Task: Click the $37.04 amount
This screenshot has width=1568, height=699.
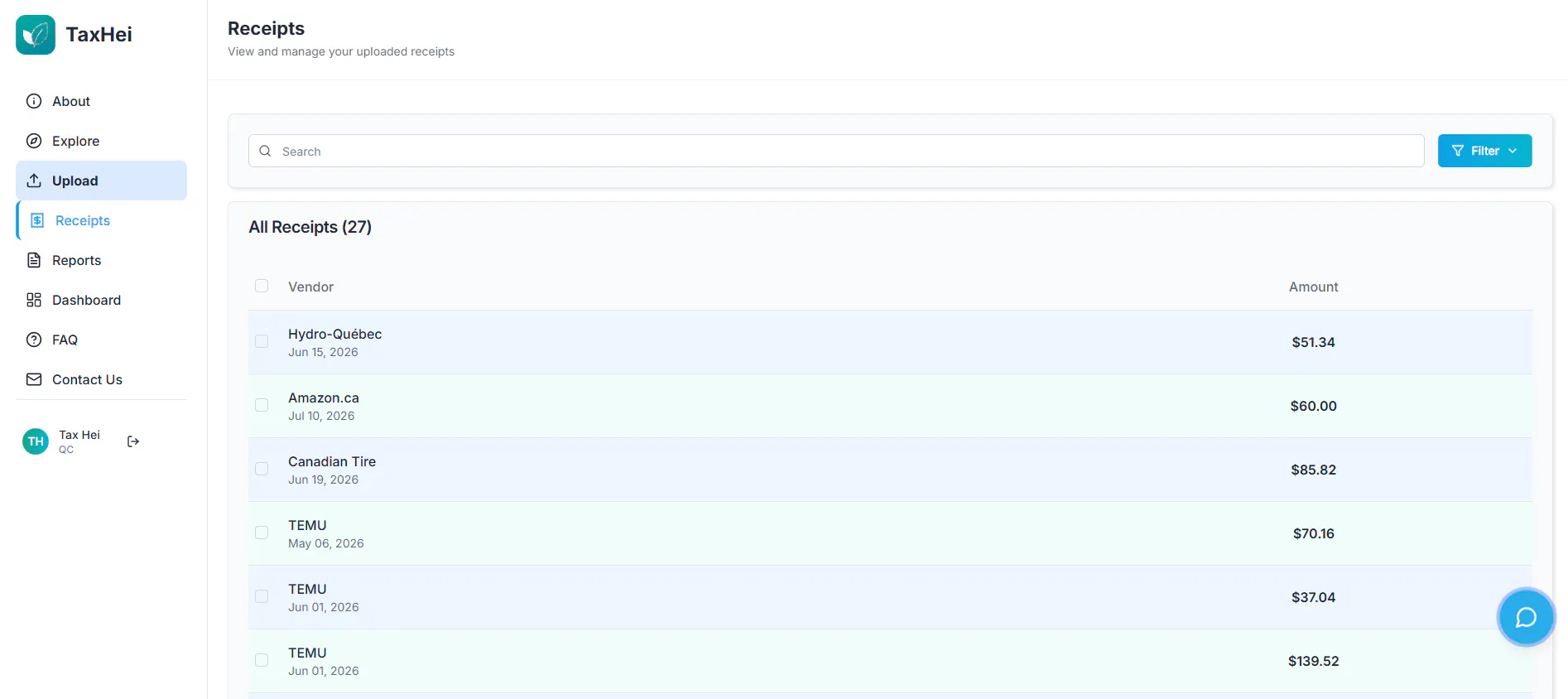Action: 1314,597
